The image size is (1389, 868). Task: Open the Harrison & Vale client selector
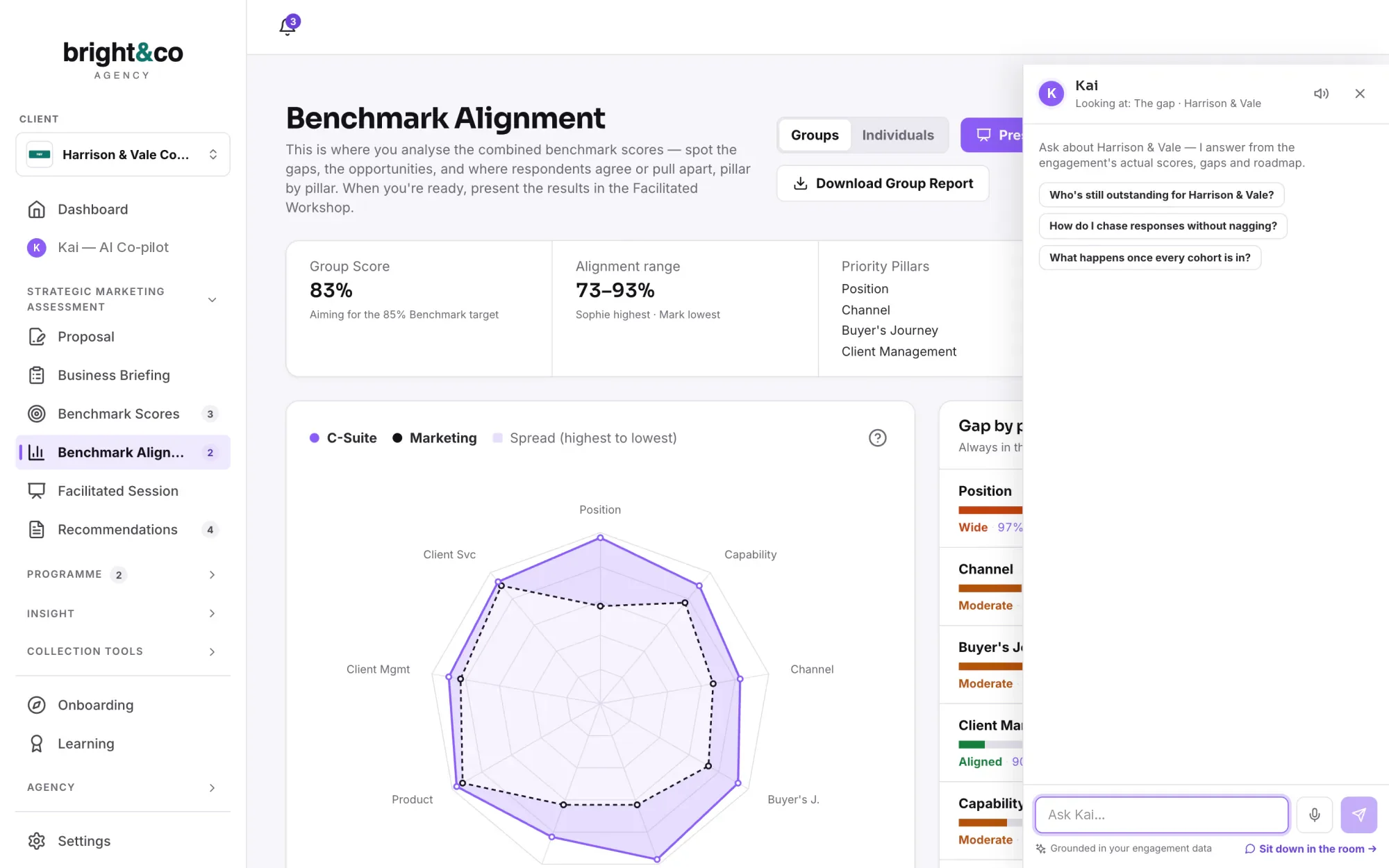[123, 154]
